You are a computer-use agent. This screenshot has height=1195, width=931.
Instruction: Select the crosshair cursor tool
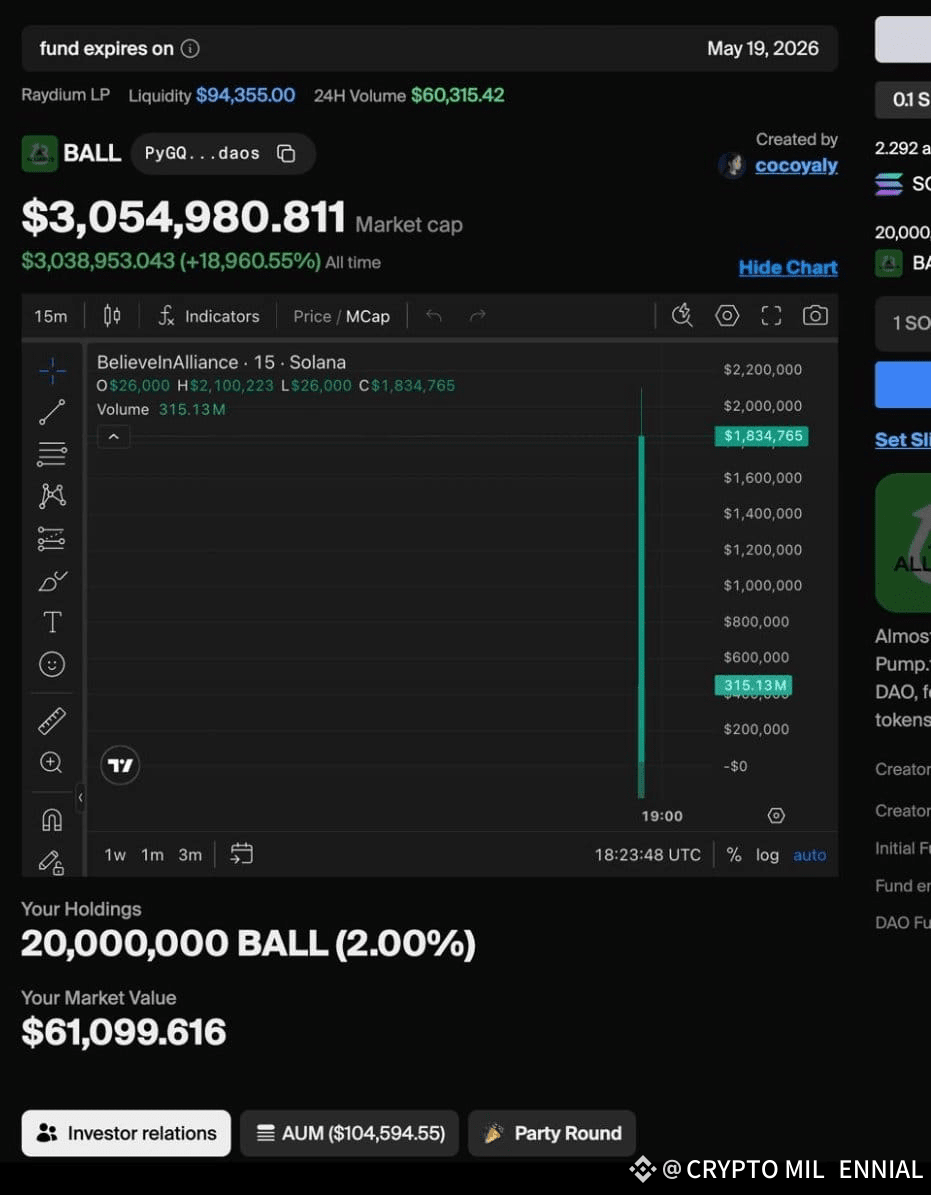(x=52, y=371)
